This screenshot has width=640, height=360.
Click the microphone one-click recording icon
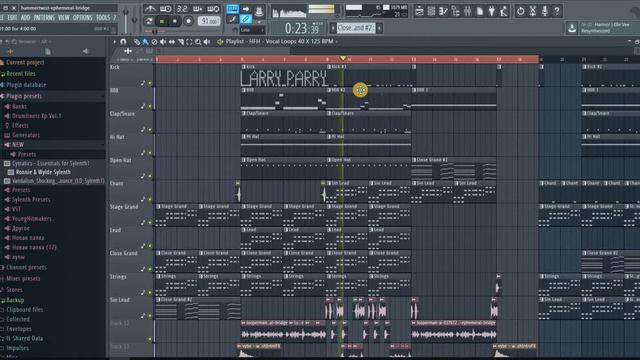click(544, 11)
